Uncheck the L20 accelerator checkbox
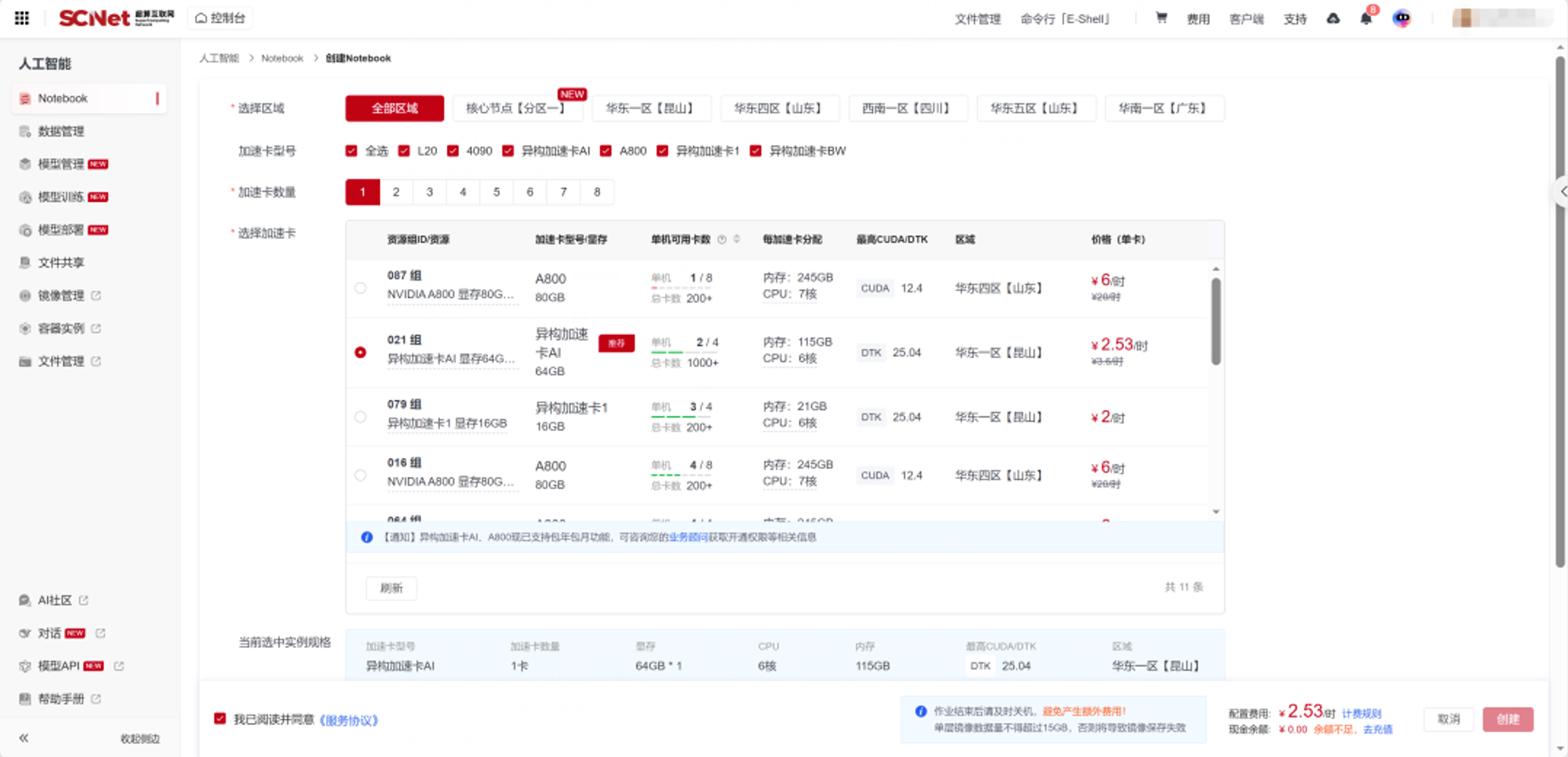 coord(404,151)
